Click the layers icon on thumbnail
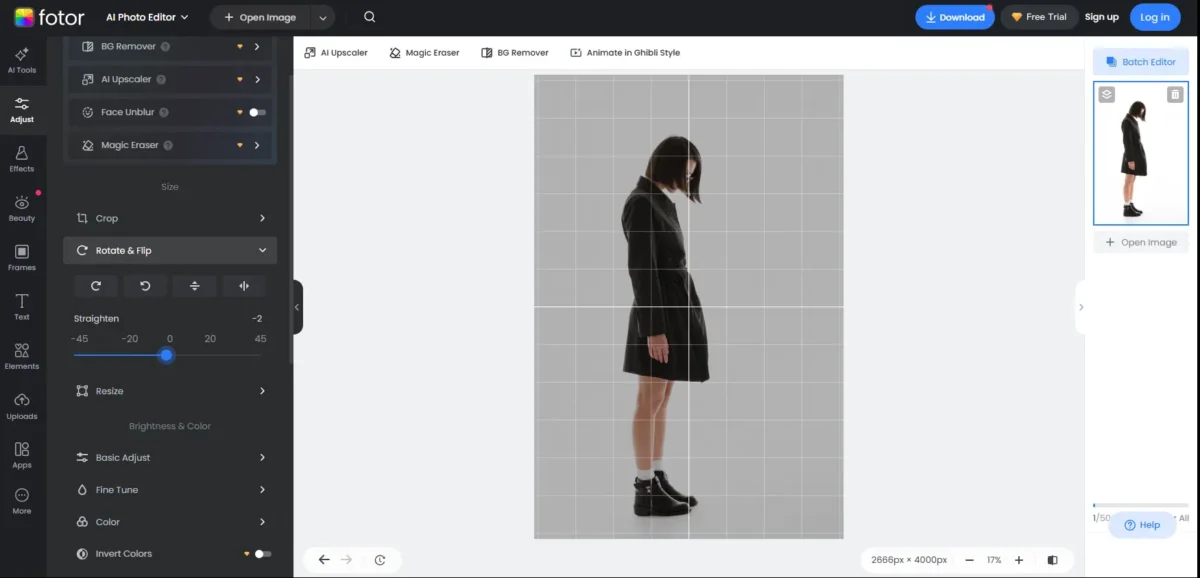Screen dimensions: 1200x578 (1107, 94)
